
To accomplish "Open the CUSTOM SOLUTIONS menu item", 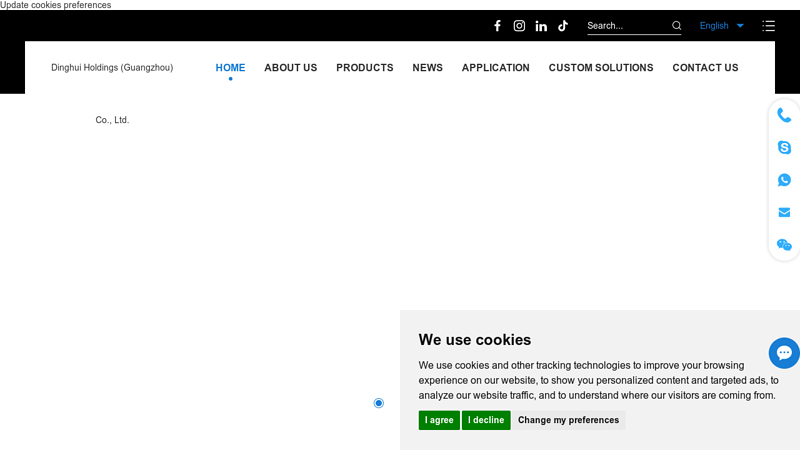I will pyautogui.click(x=601, y=68).
